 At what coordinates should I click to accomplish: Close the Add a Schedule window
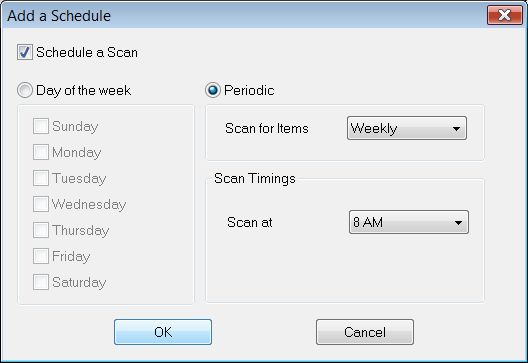(x=504, y=15)
